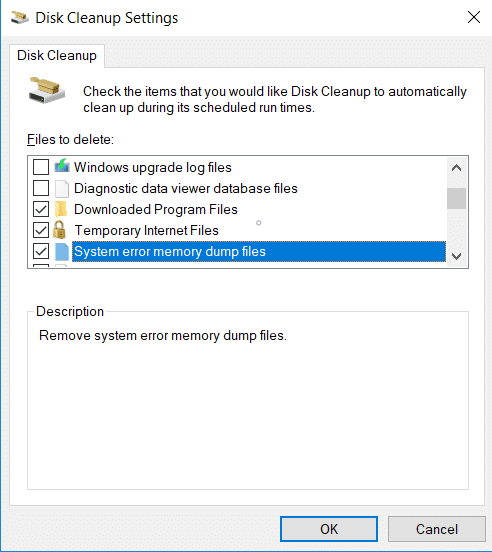The width and height of the screenshot is (492, 552).
Task: Click the System error memory dump file icon
Action: (x=62, y=251)
